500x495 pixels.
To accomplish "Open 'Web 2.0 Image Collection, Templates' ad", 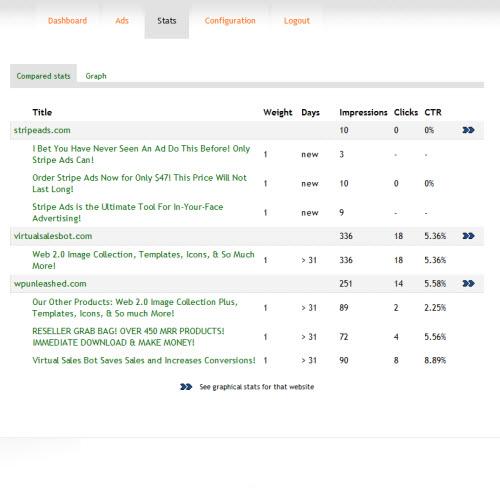I will 143,260.
